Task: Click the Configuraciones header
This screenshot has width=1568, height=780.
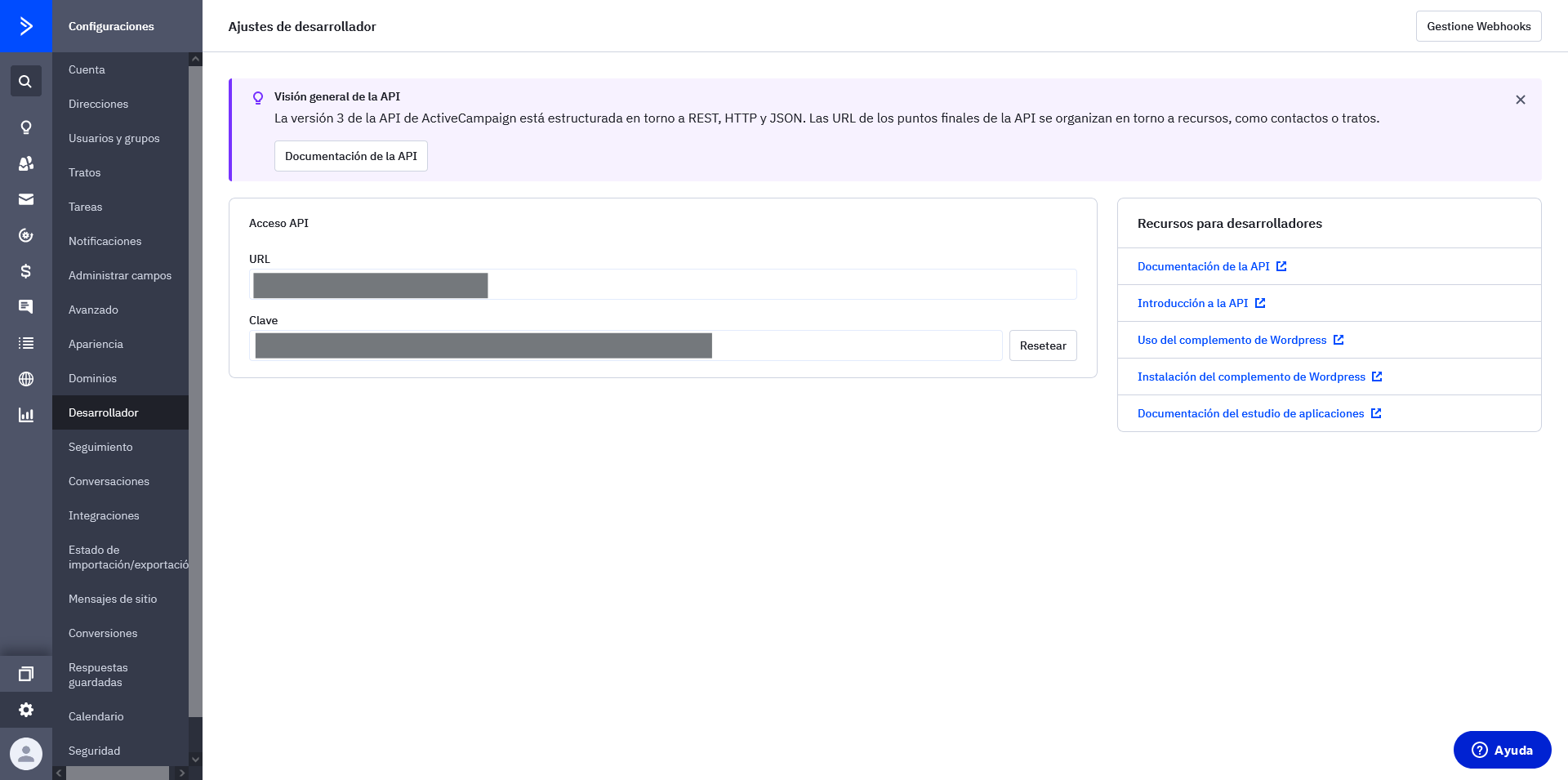Action: (x=111, y=26)
